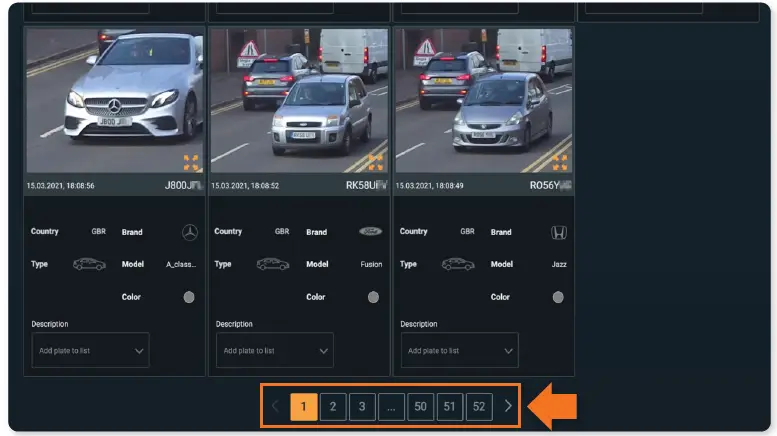Click the car type icon on RK58 card
This screenshot has height=436, width=777.
pyautogui.click(x=273, y=264)
